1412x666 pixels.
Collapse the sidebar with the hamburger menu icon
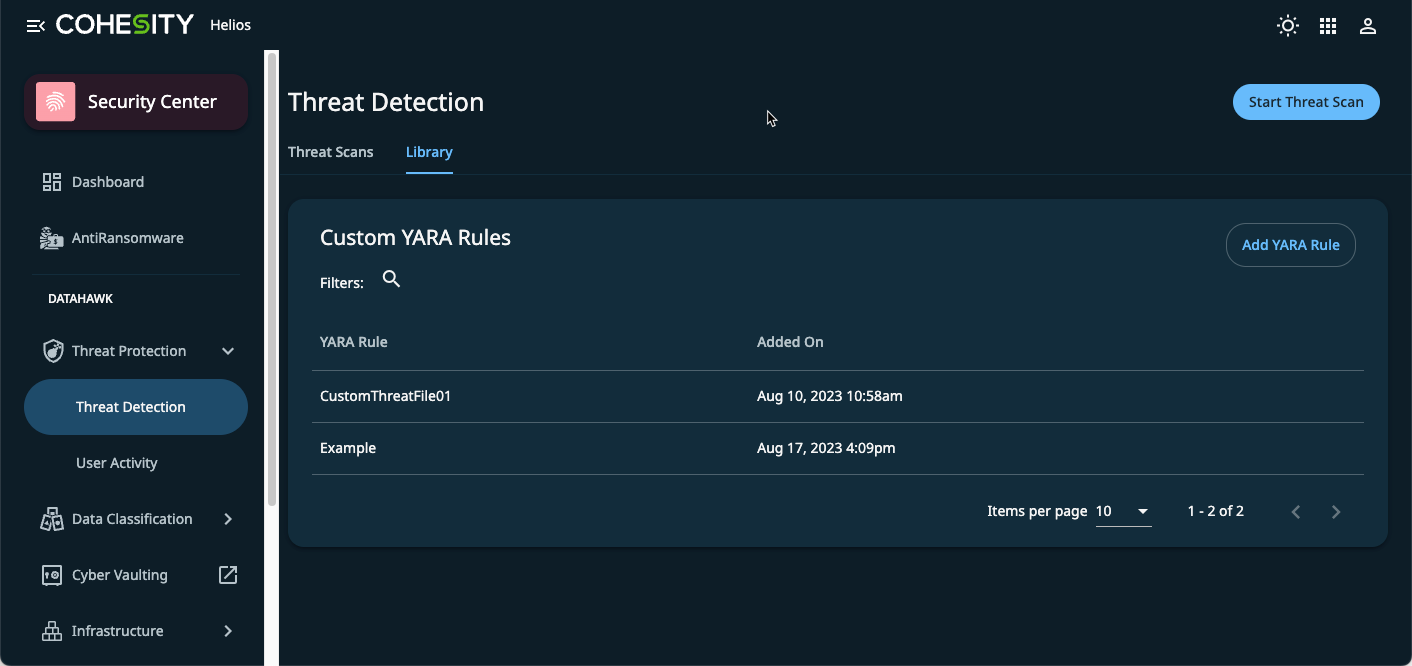[x=35, y=26]
